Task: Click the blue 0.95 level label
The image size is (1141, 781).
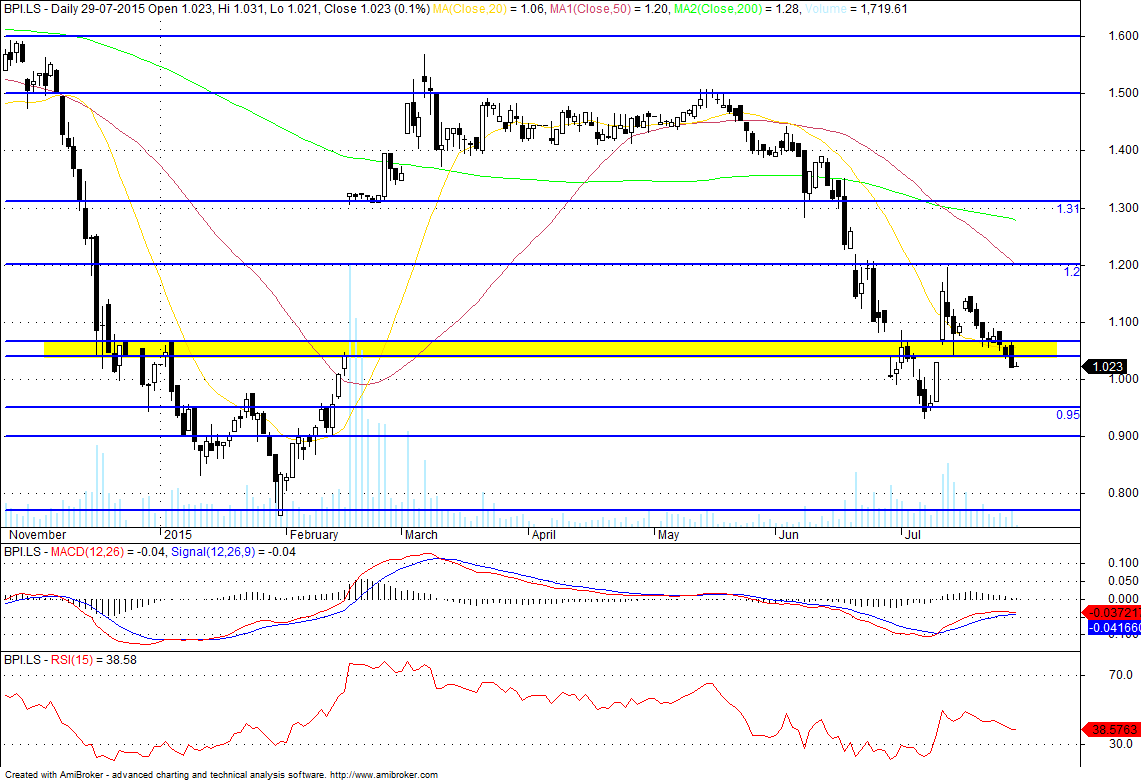Action: 1068,415
